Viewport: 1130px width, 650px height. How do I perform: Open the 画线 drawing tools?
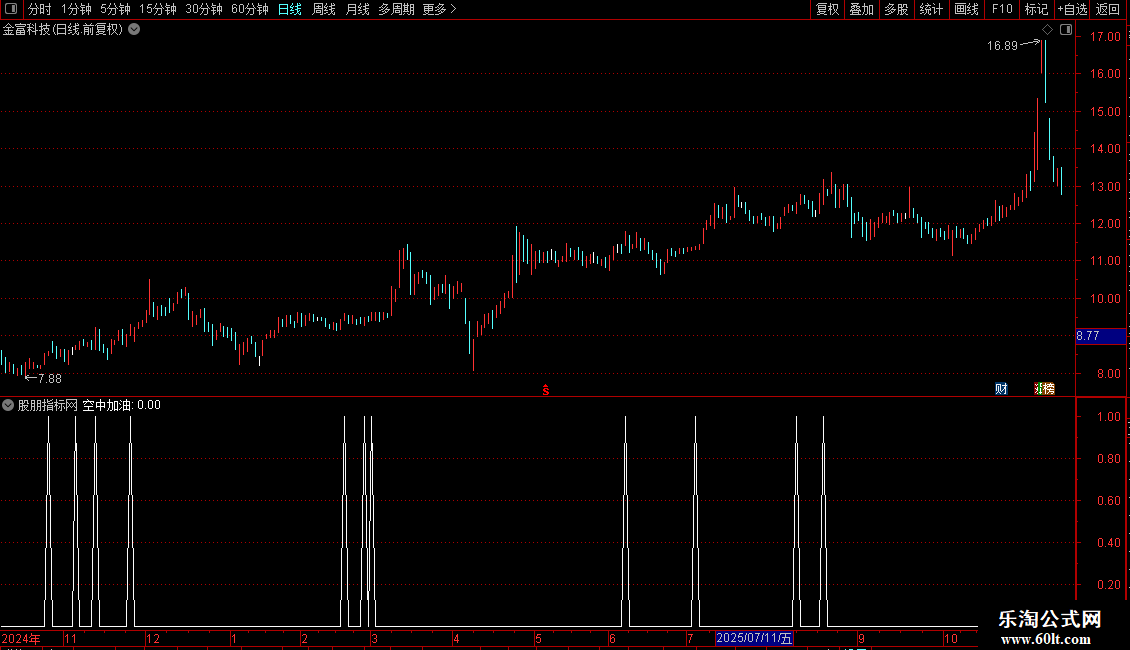(x=966, y=9)
